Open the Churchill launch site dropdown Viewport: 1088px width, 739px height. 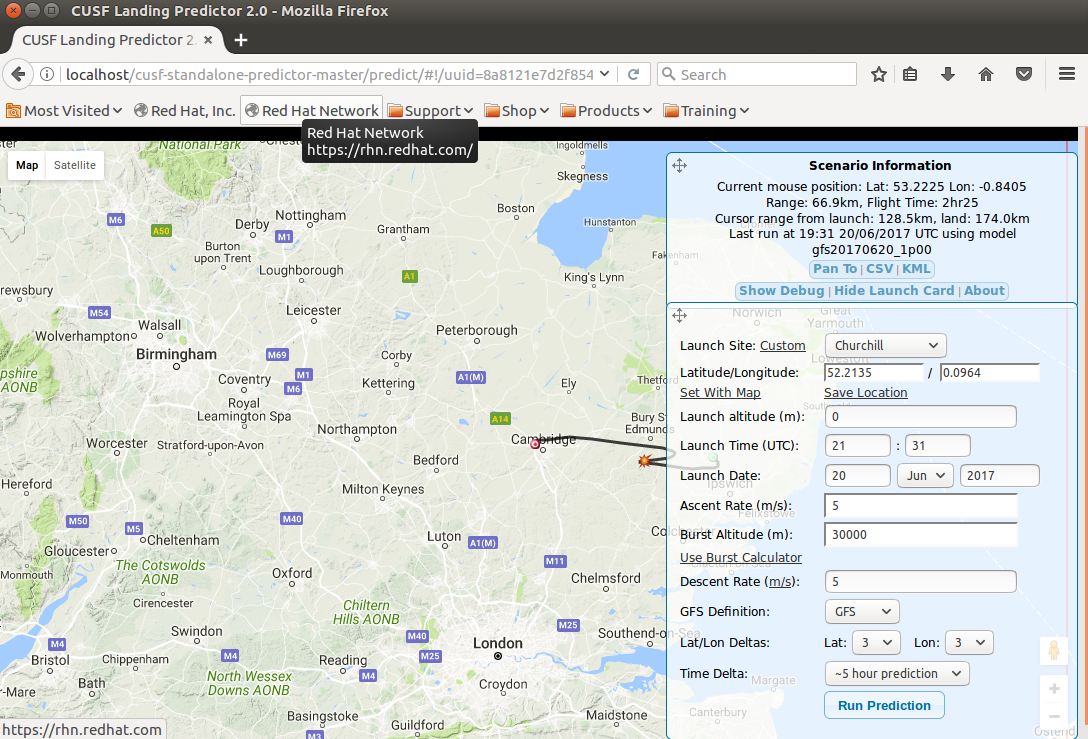click(x=885, y=346)
